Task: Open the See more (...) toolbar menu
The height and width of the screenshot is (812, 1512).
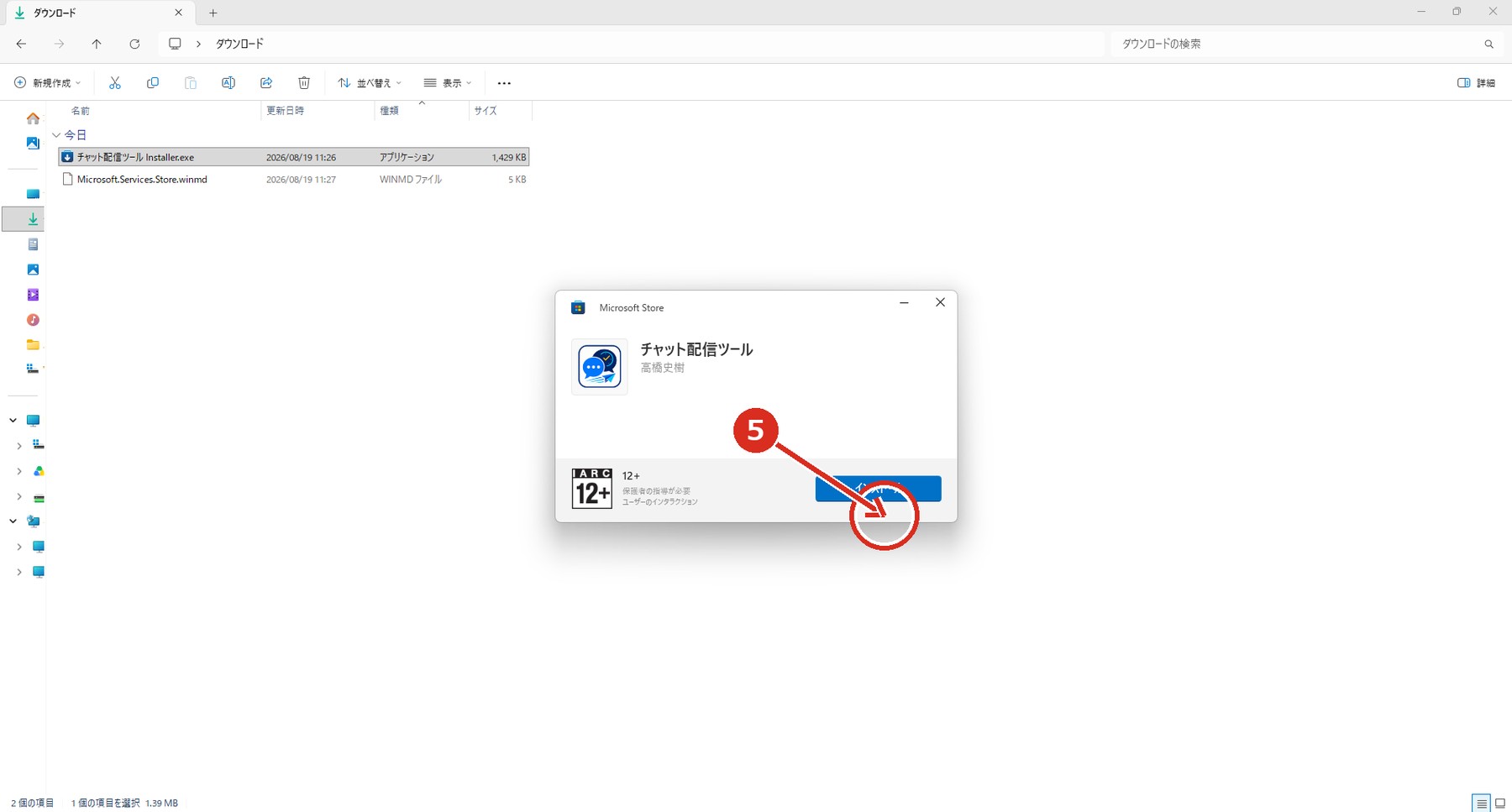Action: 504,83
